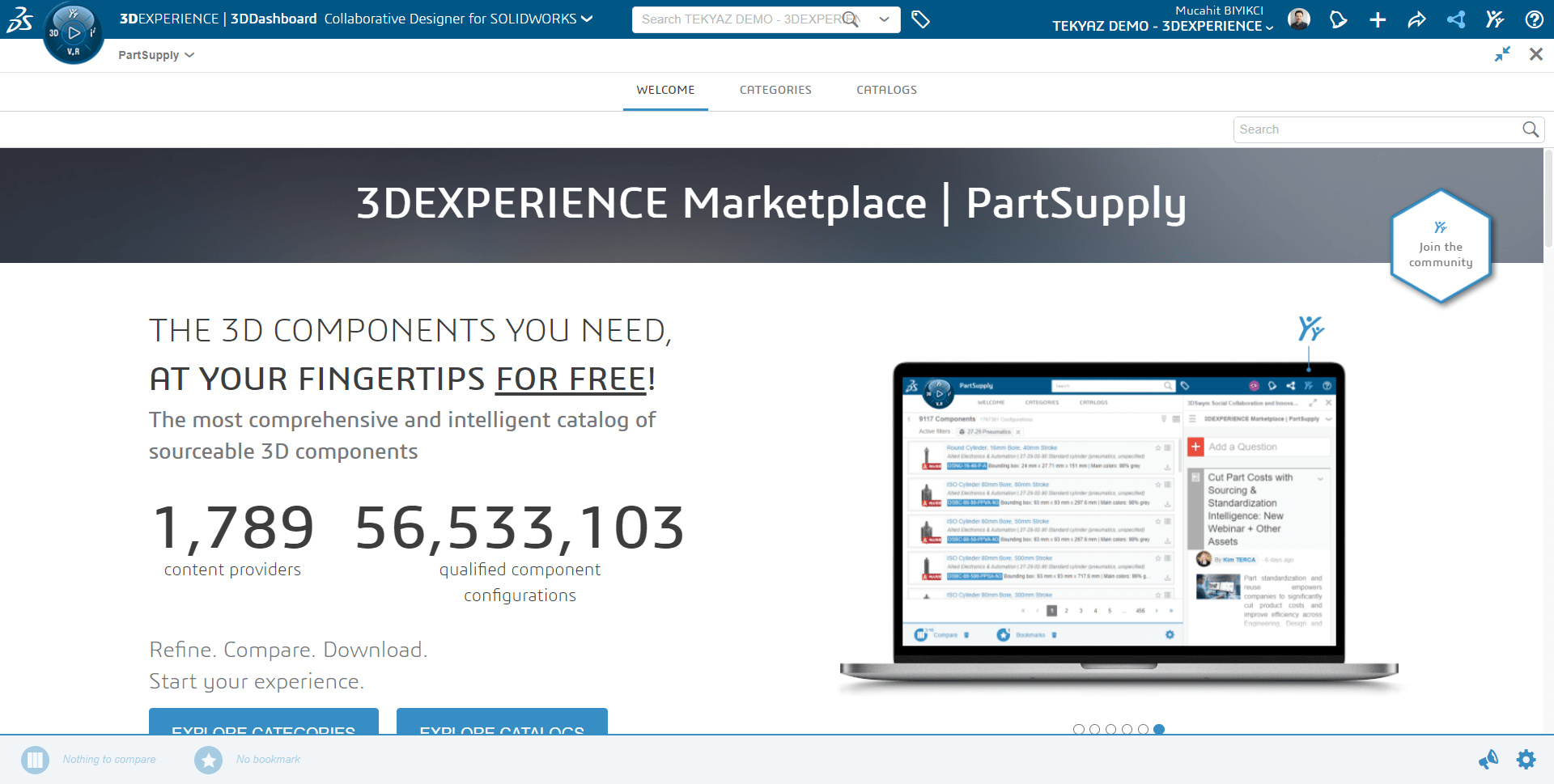Click the 'No bookmark' text
Image resolution: width=1554 pixels, height=784 pixels.
pyautogui.click(x=268, y=760)
